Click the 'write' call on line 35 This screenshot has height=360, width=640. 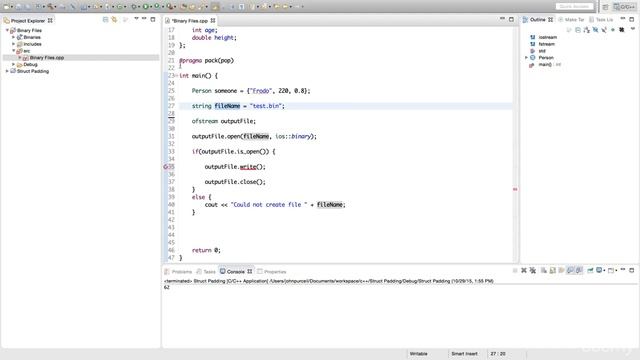click(248, 167)
